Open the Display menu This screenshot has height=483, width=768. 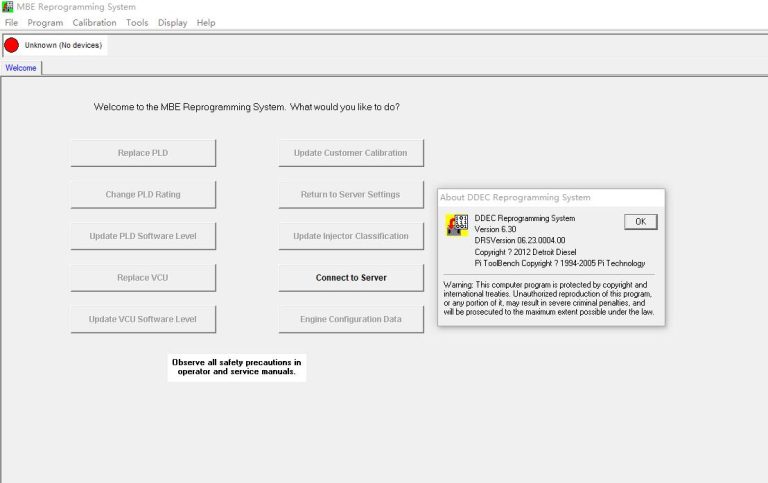click(x=172, y=22)
